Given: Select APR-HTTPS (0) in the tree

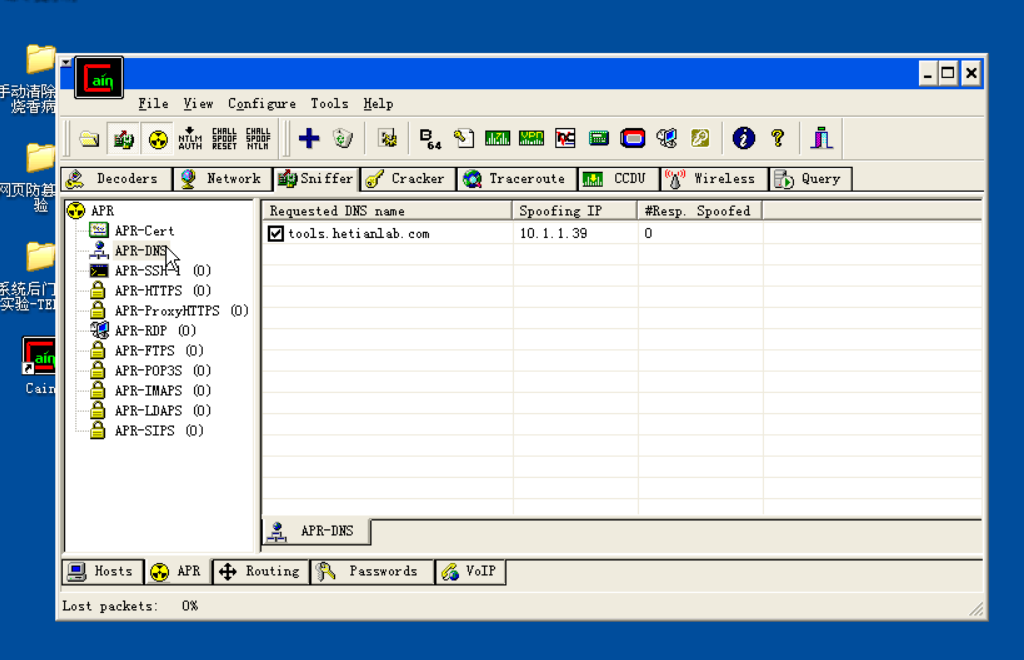Looking at the screenshot, I should (x=163, y=291).
